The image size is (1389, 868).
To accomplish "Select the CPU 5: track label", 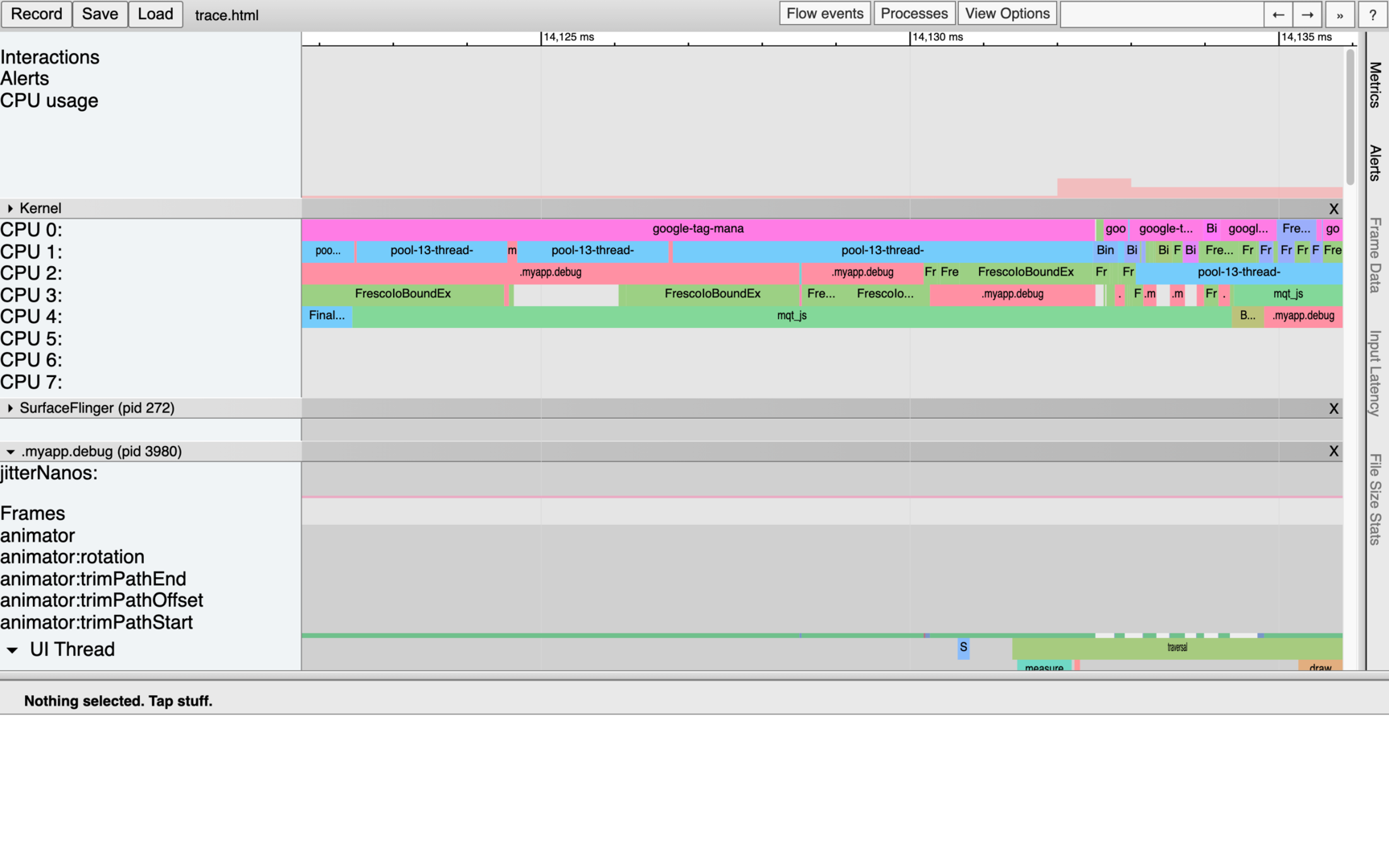I will pos(31,338).
